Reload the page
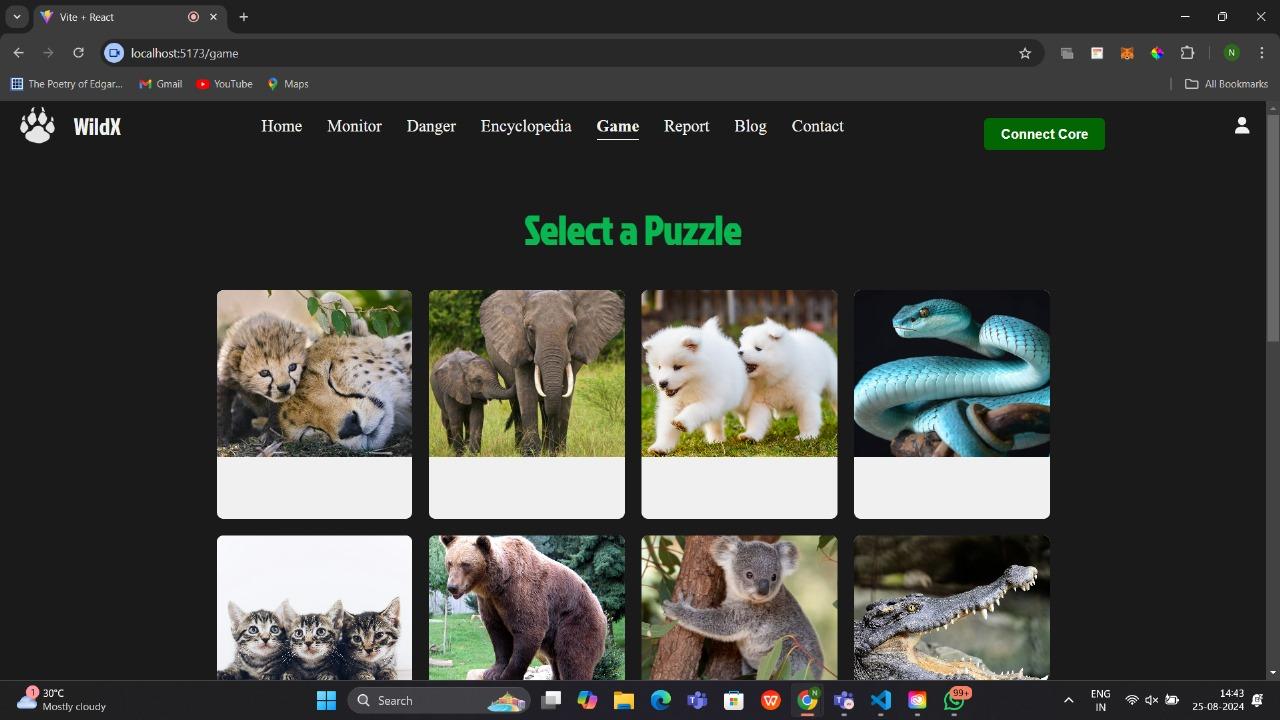The height and width of the screenshot is (720, 1280). click(78, 53)
